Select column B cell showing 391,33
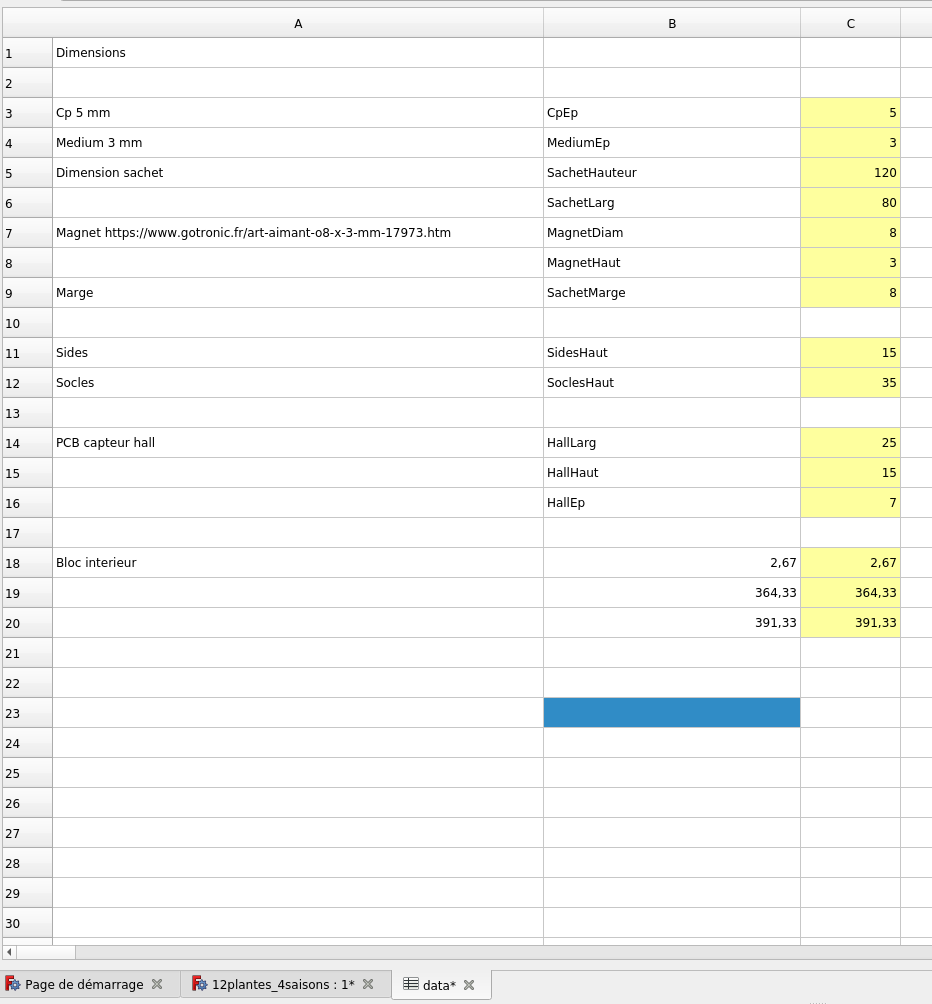Screen dimensions: 932x1004 [671, 623]
